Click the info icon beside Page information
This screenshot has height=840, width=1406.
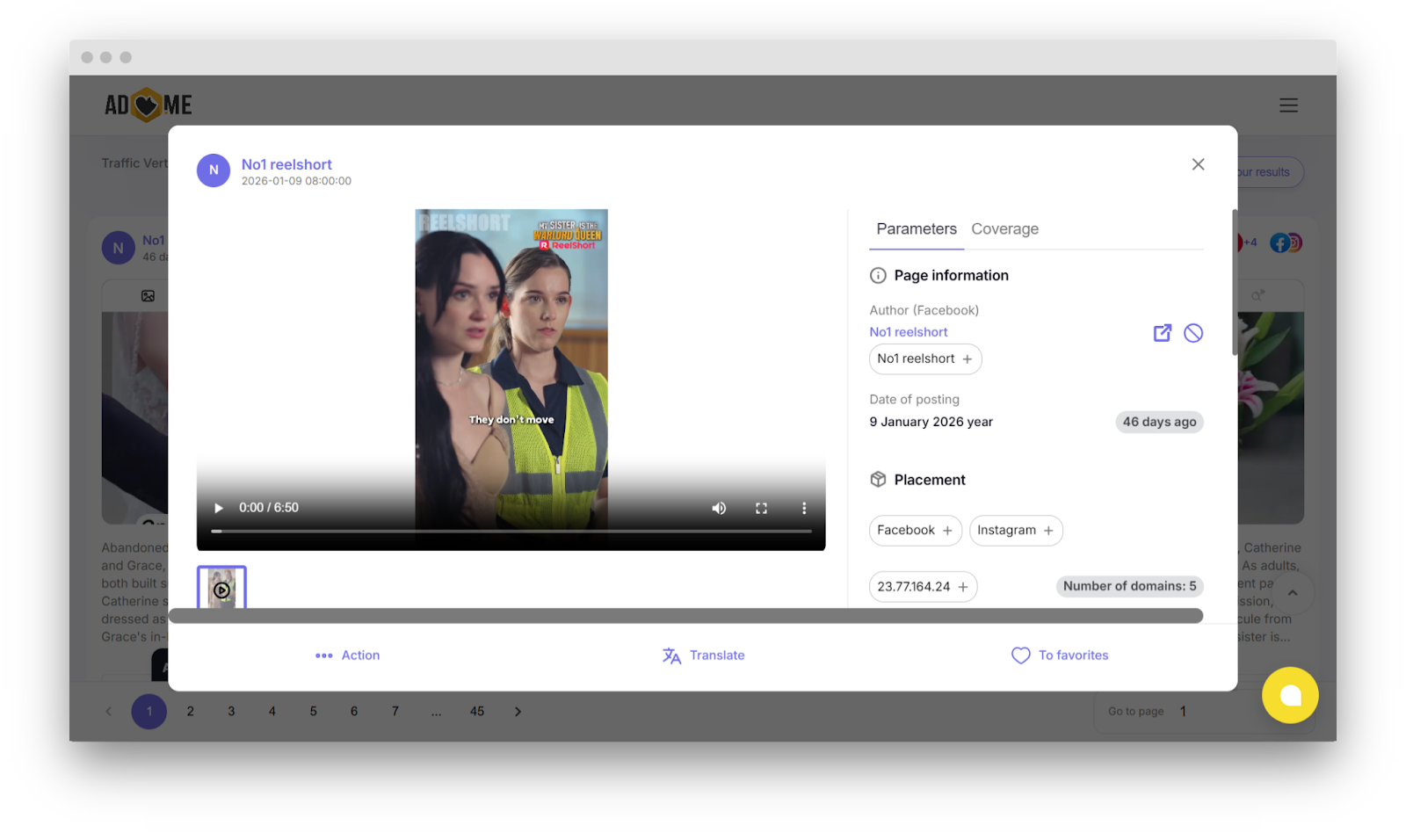pos(879,275)
